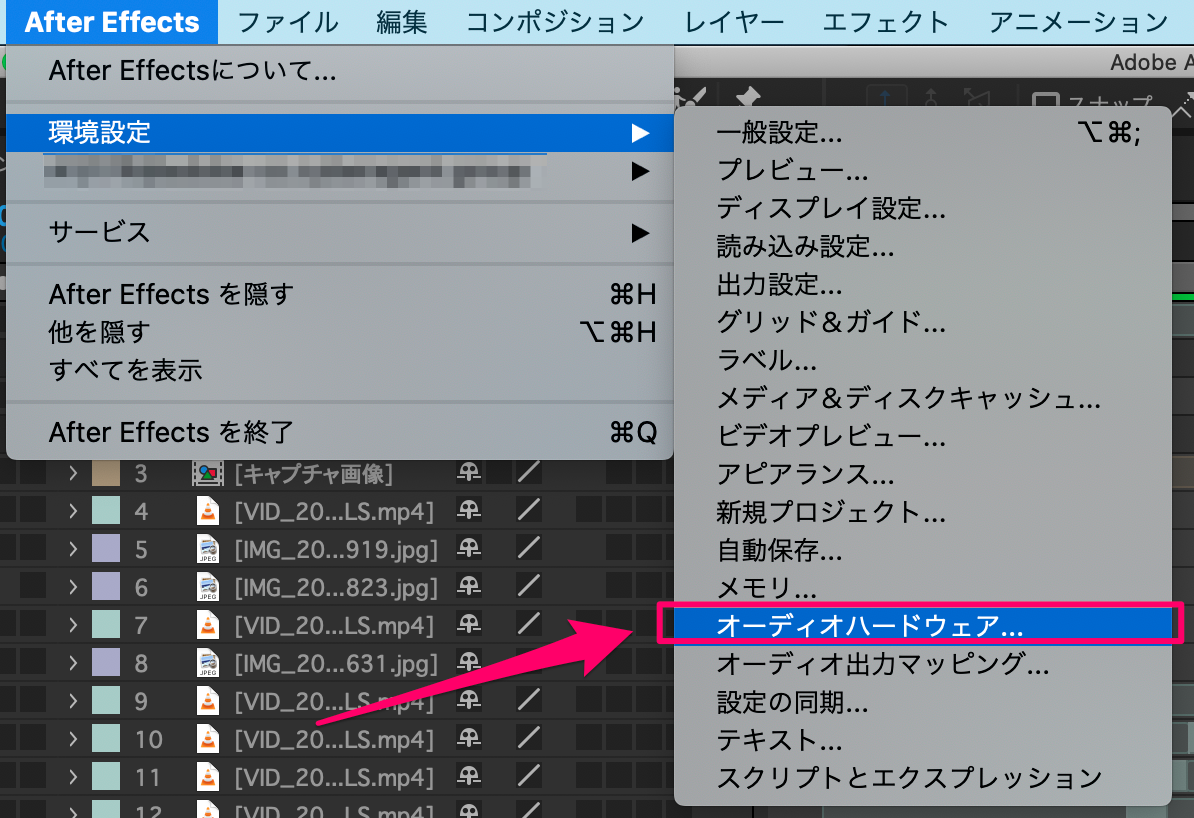1194x818 pixels.
Task: Open the 編集 menu
Action: pos(401,22)
